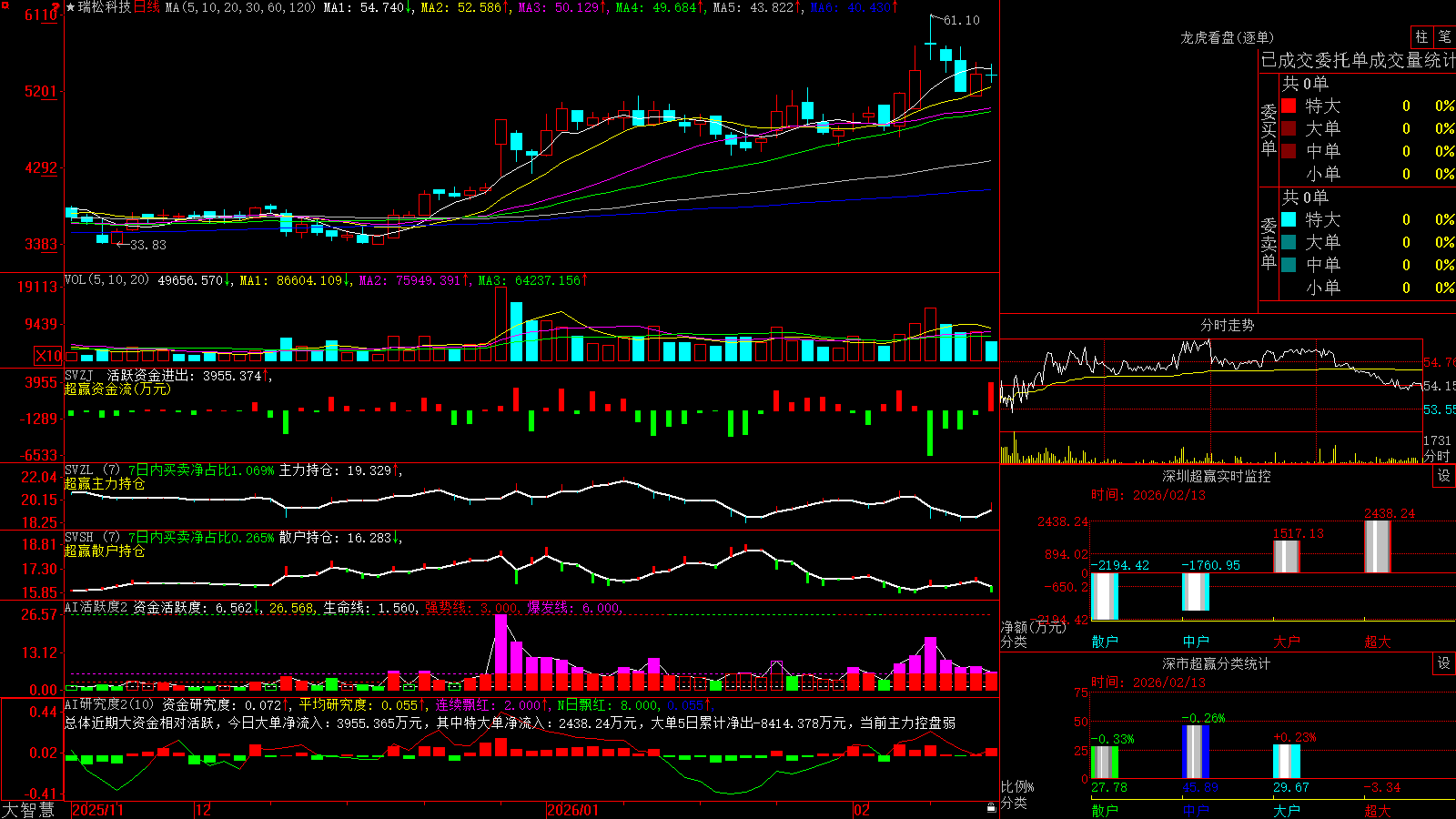Image resolution: width=1456 pixels, height=819 pixels.
Task: Click the dark red 大单 swatch in 委买单
Action: pyautogui.click(x=1289, y=128)
